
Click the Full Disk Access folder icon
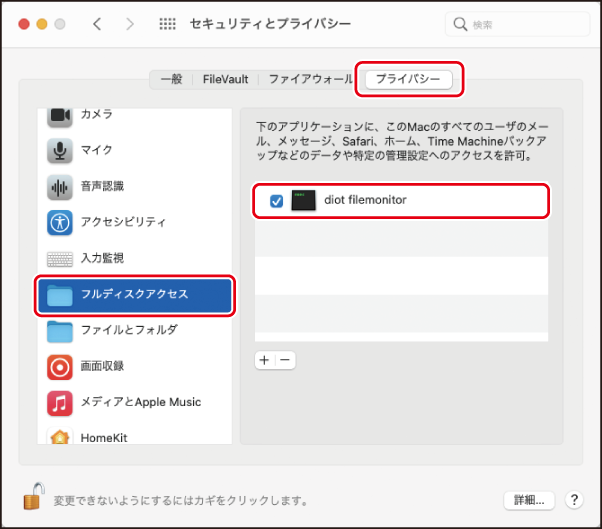click(x=60, y=295)
